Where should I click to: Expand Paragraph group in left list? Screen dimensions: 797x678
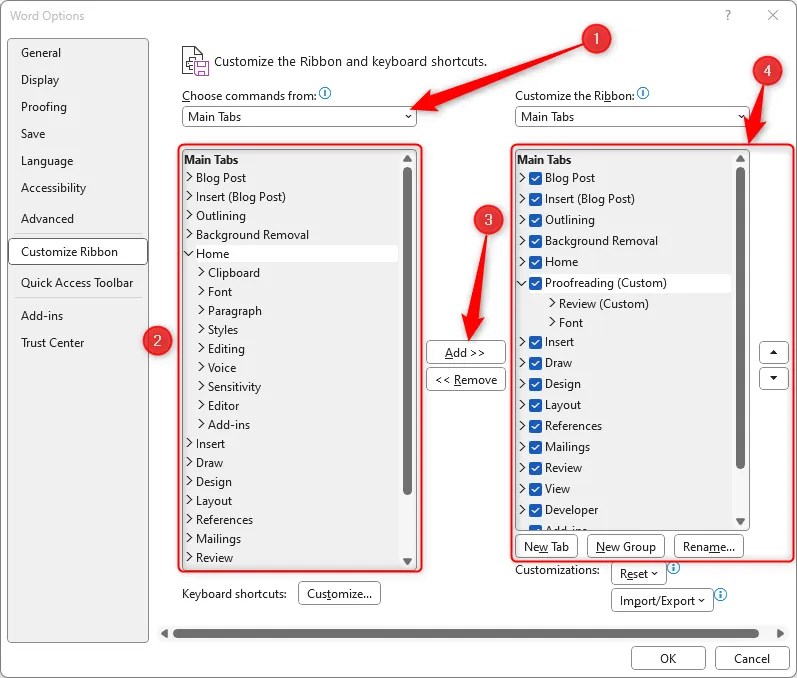(201, 310)
